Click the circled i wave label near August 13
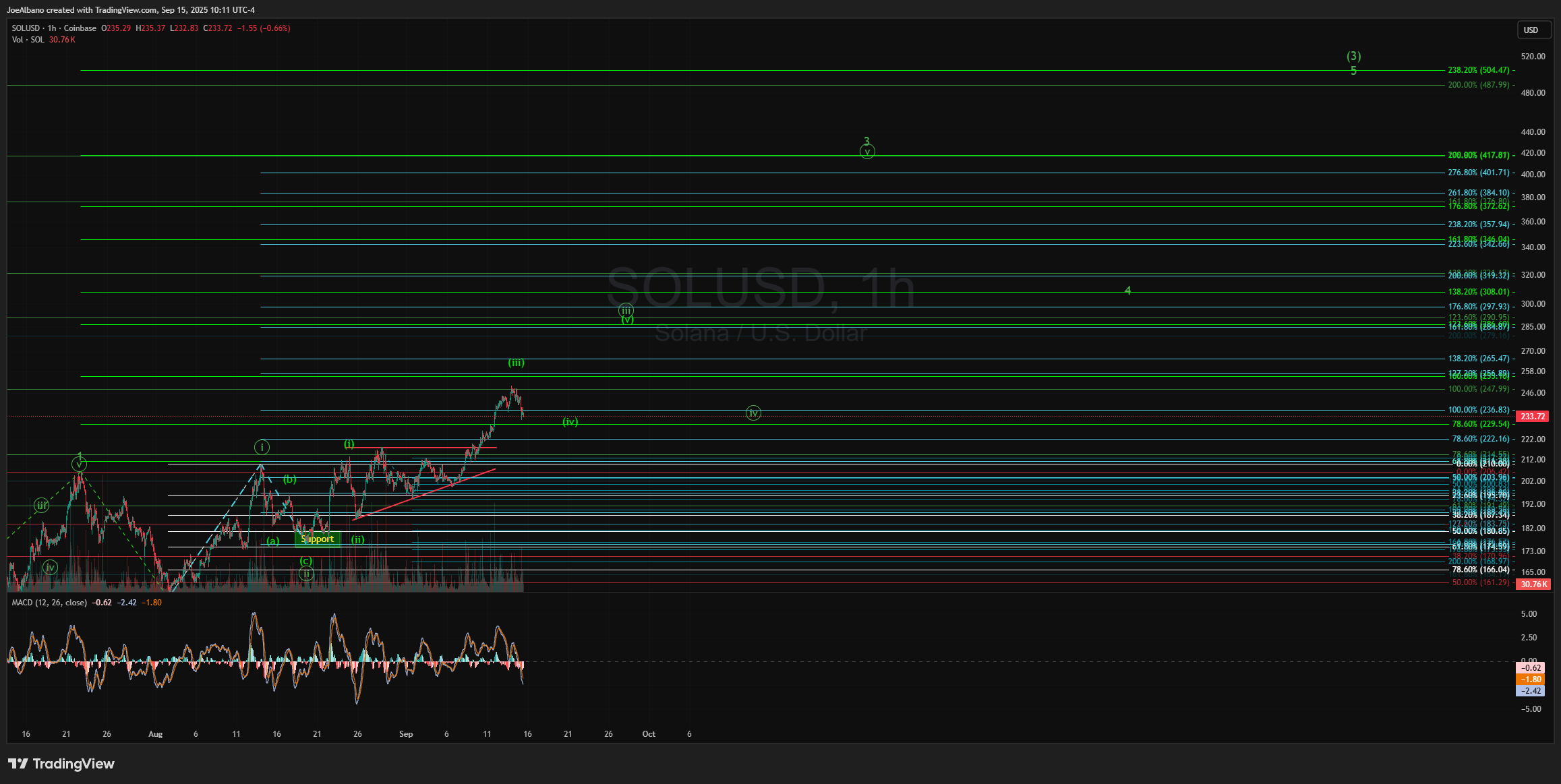This screenshot has height=784, width=1561. (x=262, y=447)
